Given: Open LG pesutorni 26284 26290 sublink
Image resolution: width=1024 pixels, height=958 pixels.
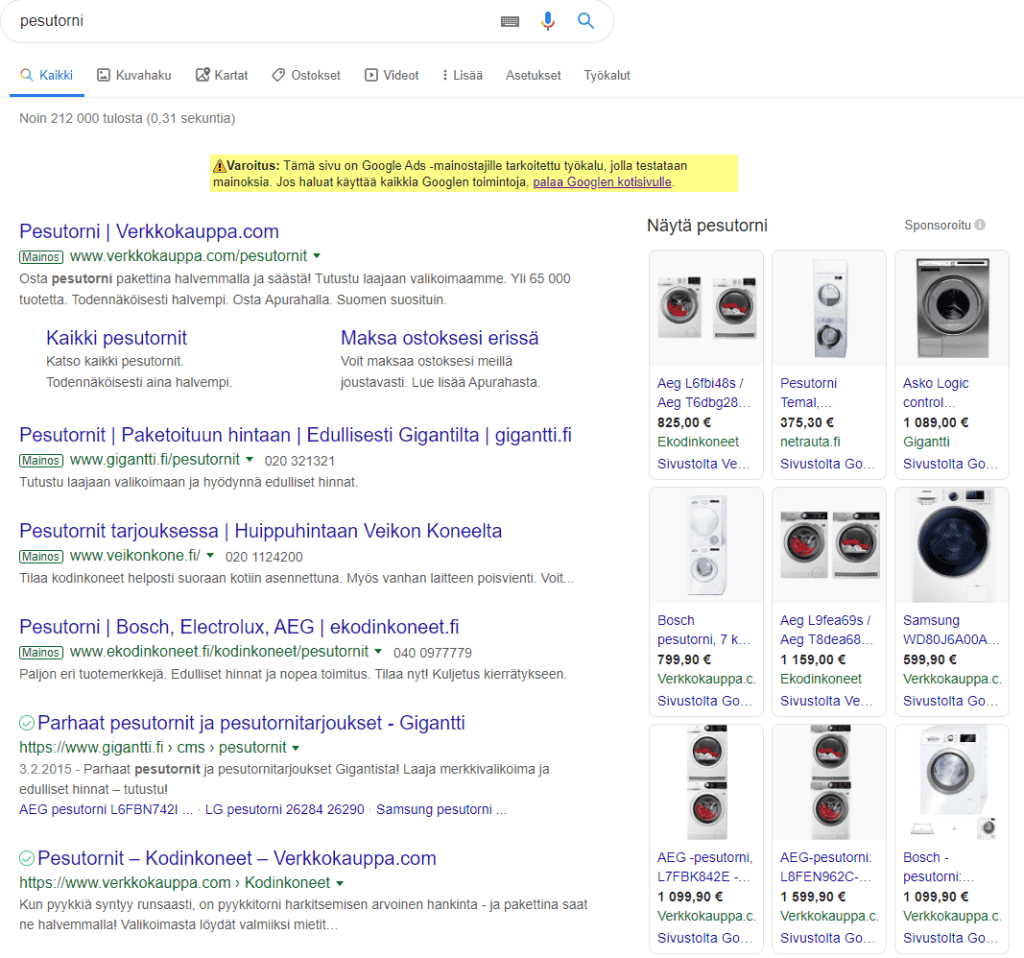Looking at the screenshot, I should (285, 809).
